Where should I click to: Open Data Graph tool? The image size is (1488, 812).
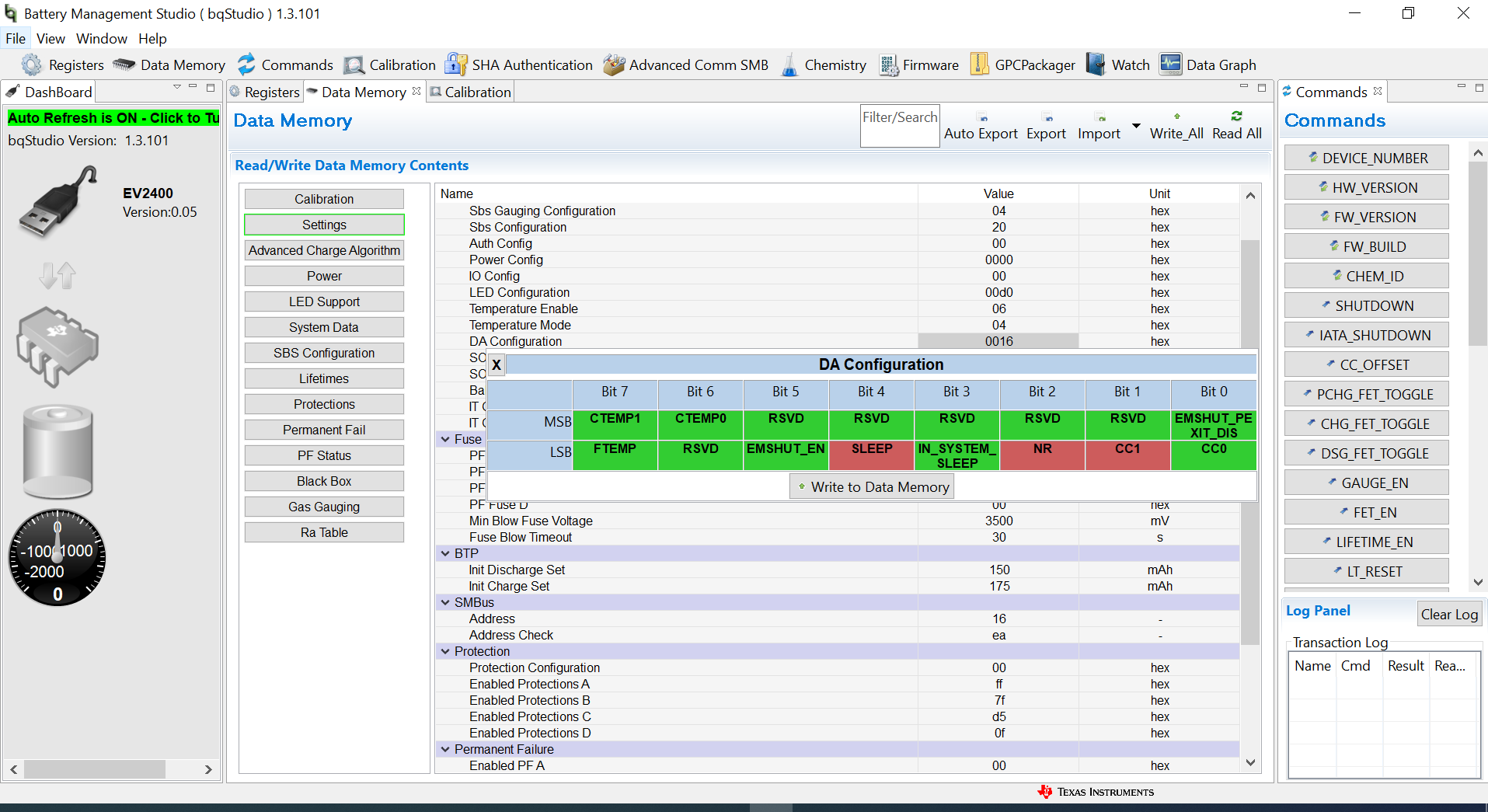point(1207,65)
